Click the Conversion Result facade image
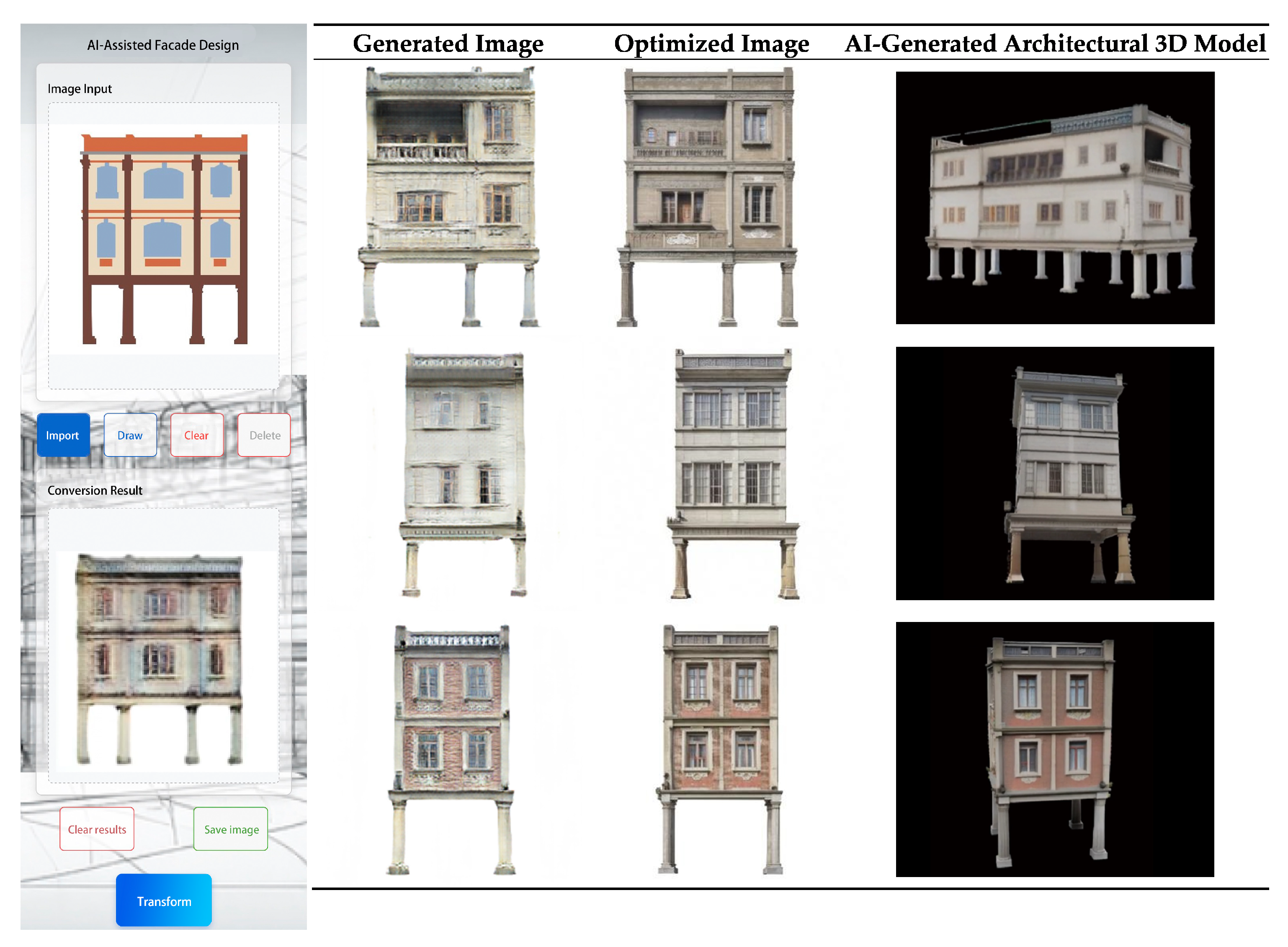 pyautogui.click(x=159, y=659)
